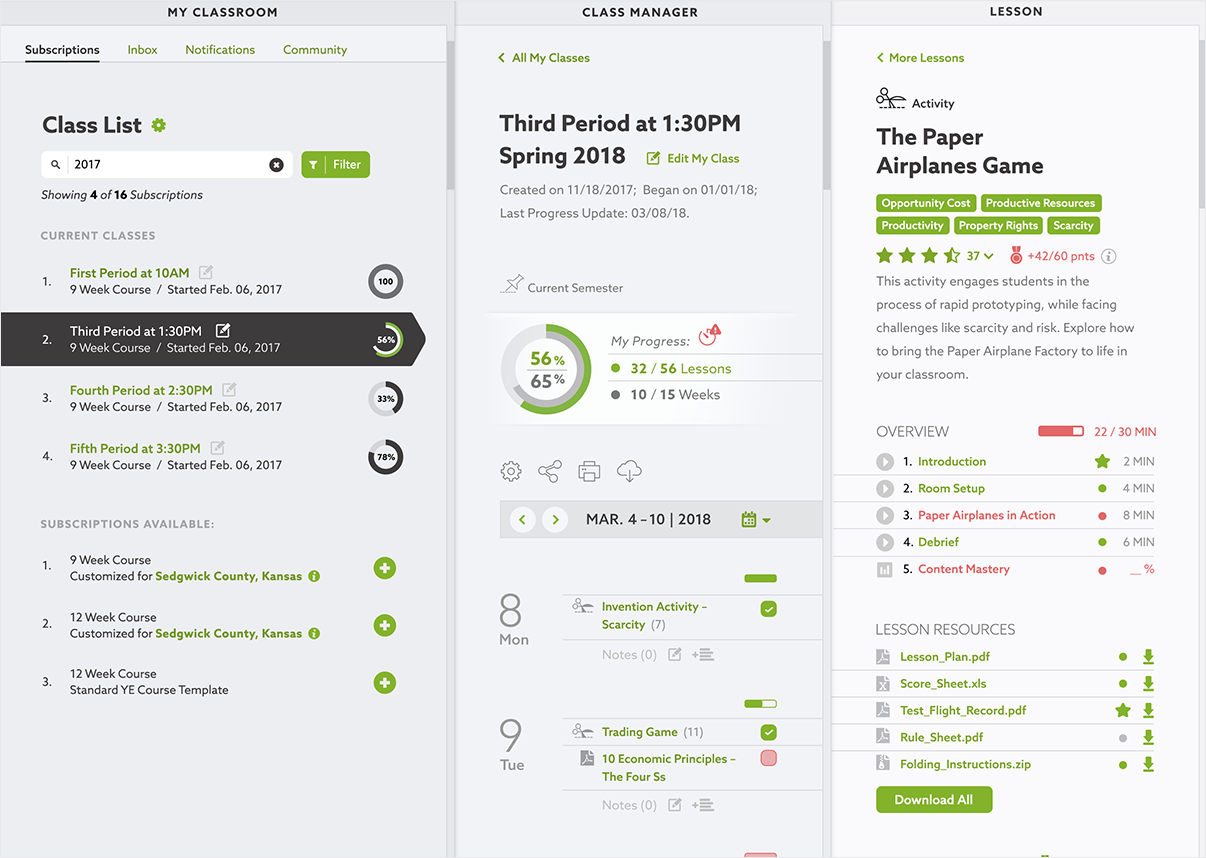This screenshot has width=1206, height=858.
Task: Show info for 9 Week Sedgwick County
Action: (314, 576)
